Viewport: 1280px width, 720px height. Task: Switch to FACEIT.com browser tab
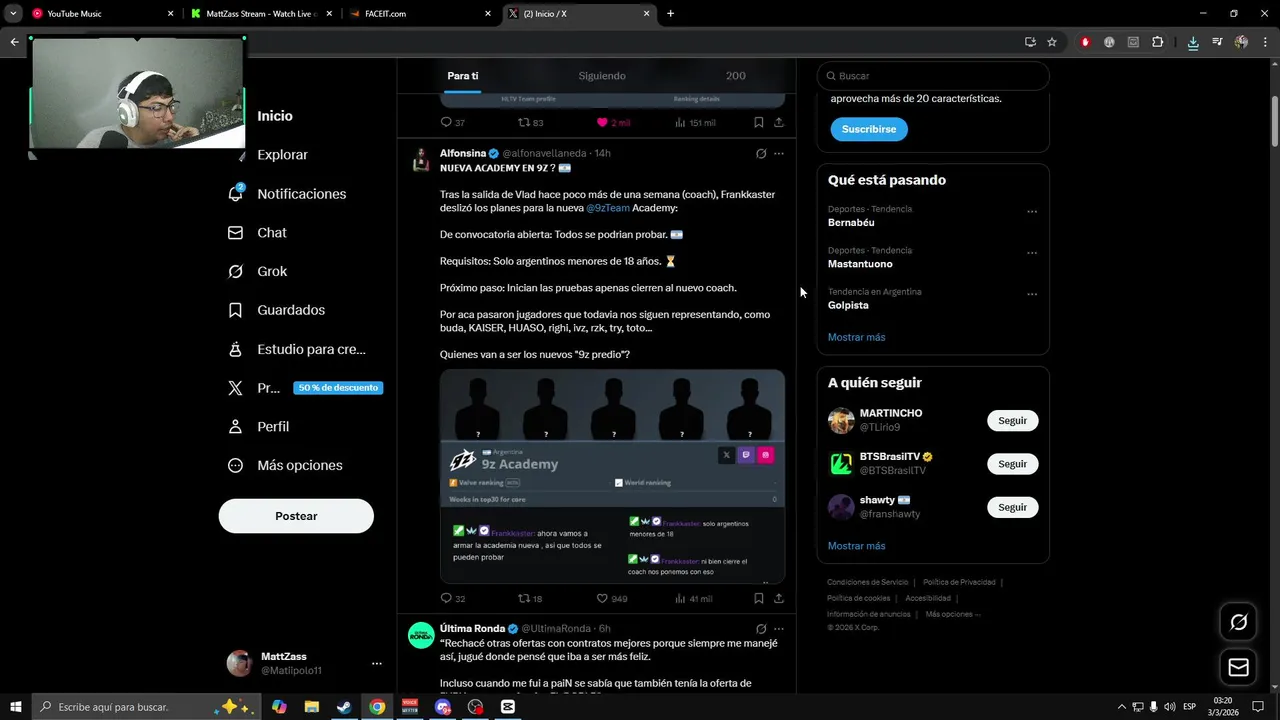tap(420, 14)
